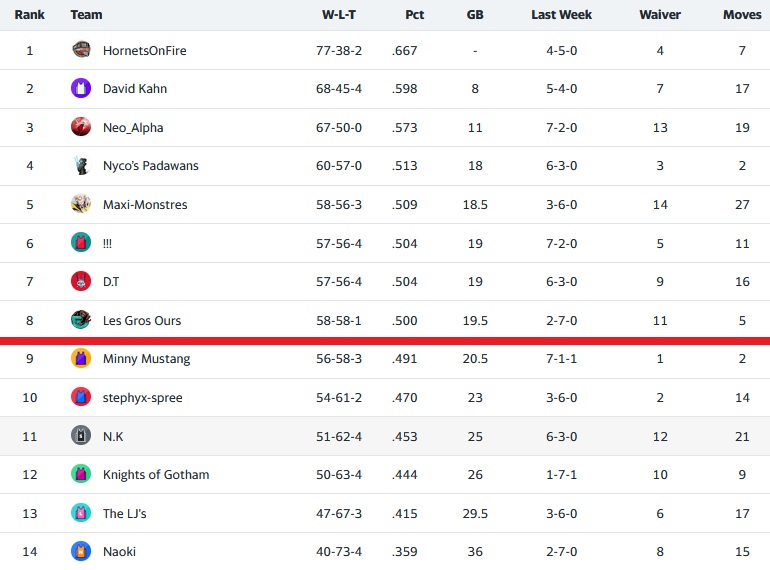Image resolution: width=770 pixels, height=570 pixels.
Task: Select the Maxi-Monstres team logo
Action: pyautogui.click(x=81, y=204)
